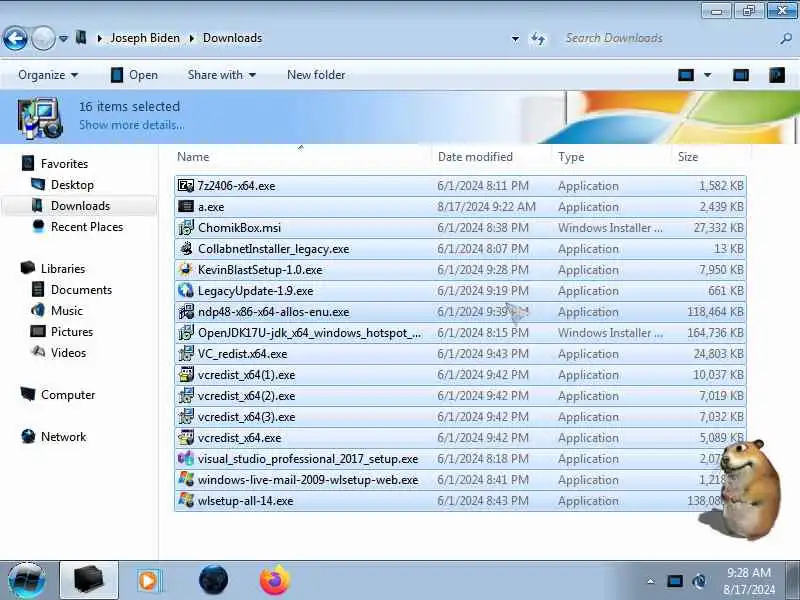This screenshot has height=600, width=800.
Task: Show hidden tray icons arrow
Action: pyautogui.click(x=651, y=581)
